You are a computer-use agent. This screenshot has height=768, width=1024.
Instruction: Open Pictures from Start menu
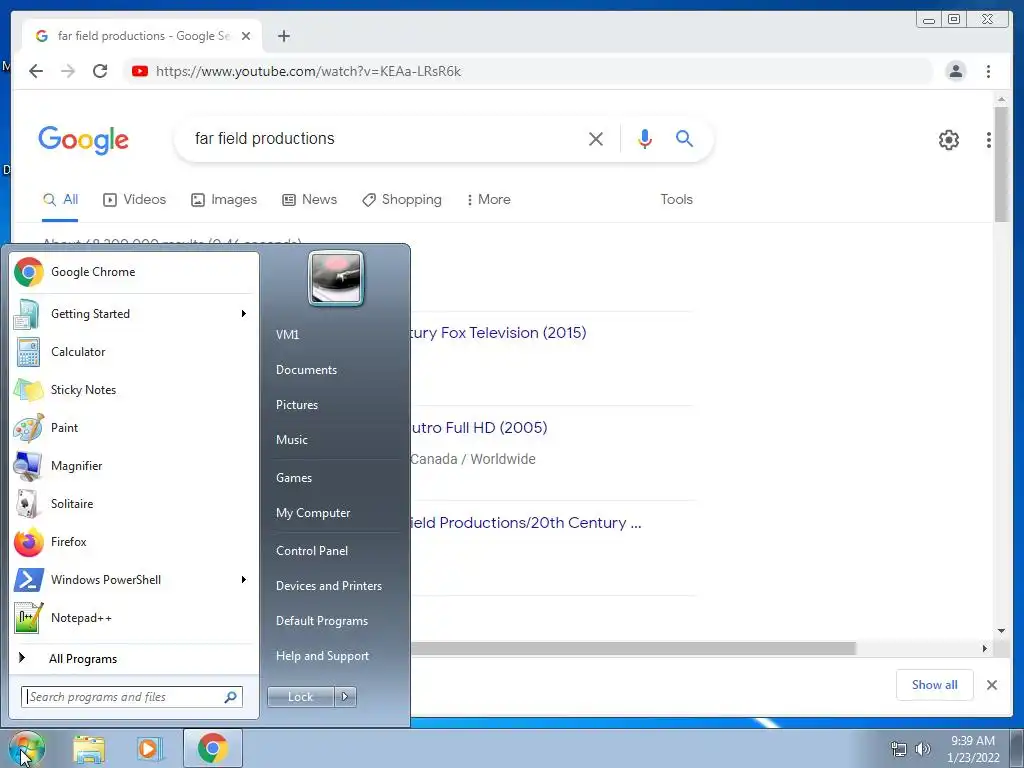(296, 405)
